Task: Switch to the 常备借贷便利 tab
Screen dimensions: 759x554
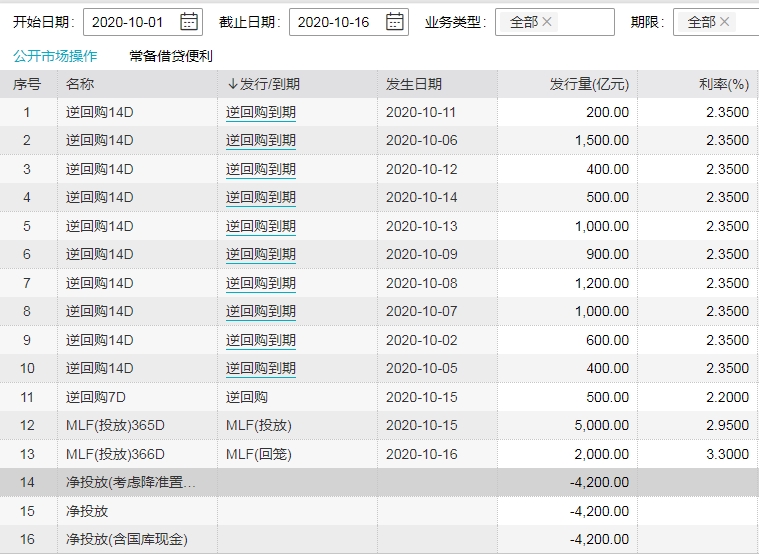Action: [171, 56]
